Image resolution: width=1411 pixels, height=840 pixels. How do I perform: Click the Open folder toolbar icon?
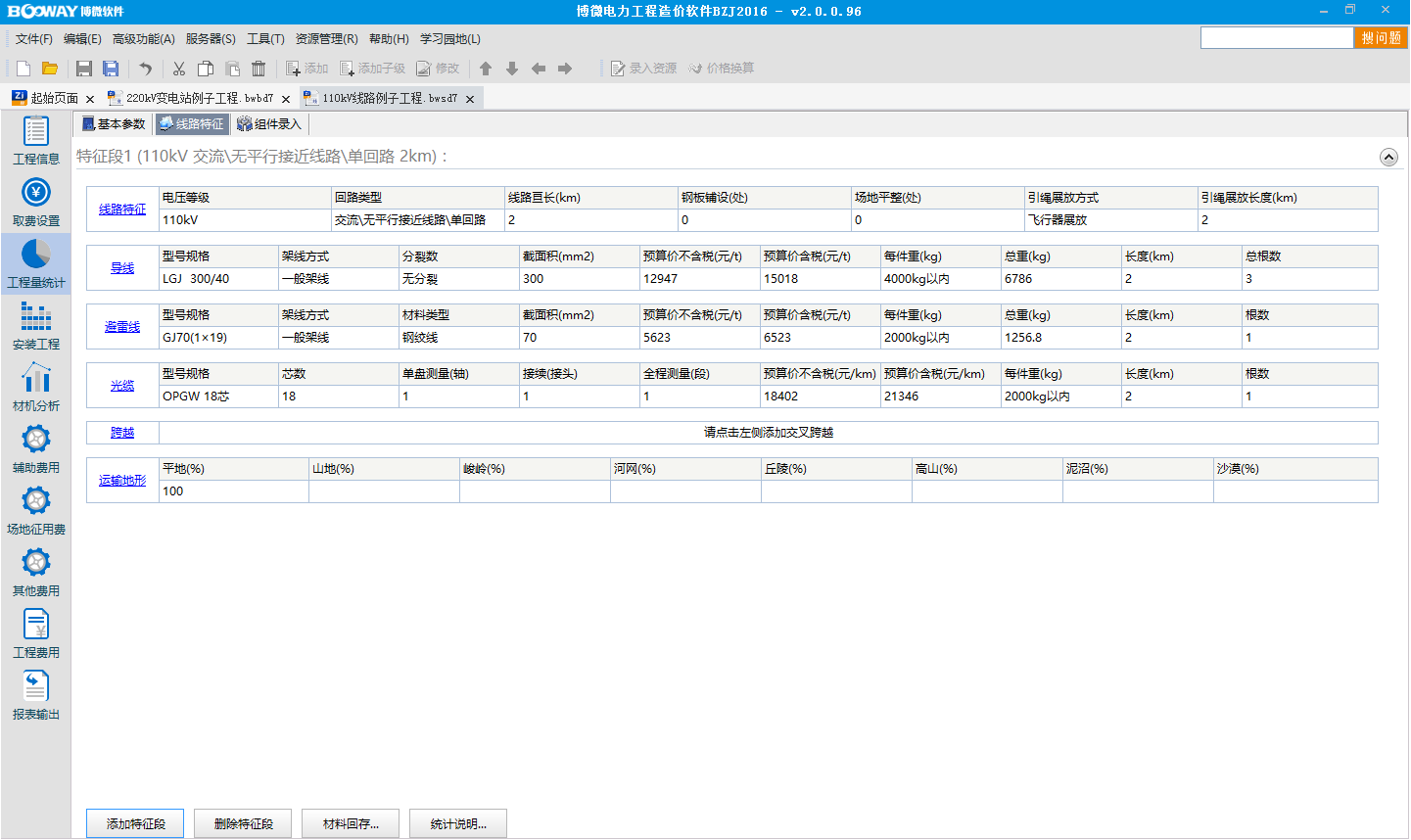pos(50,69)
